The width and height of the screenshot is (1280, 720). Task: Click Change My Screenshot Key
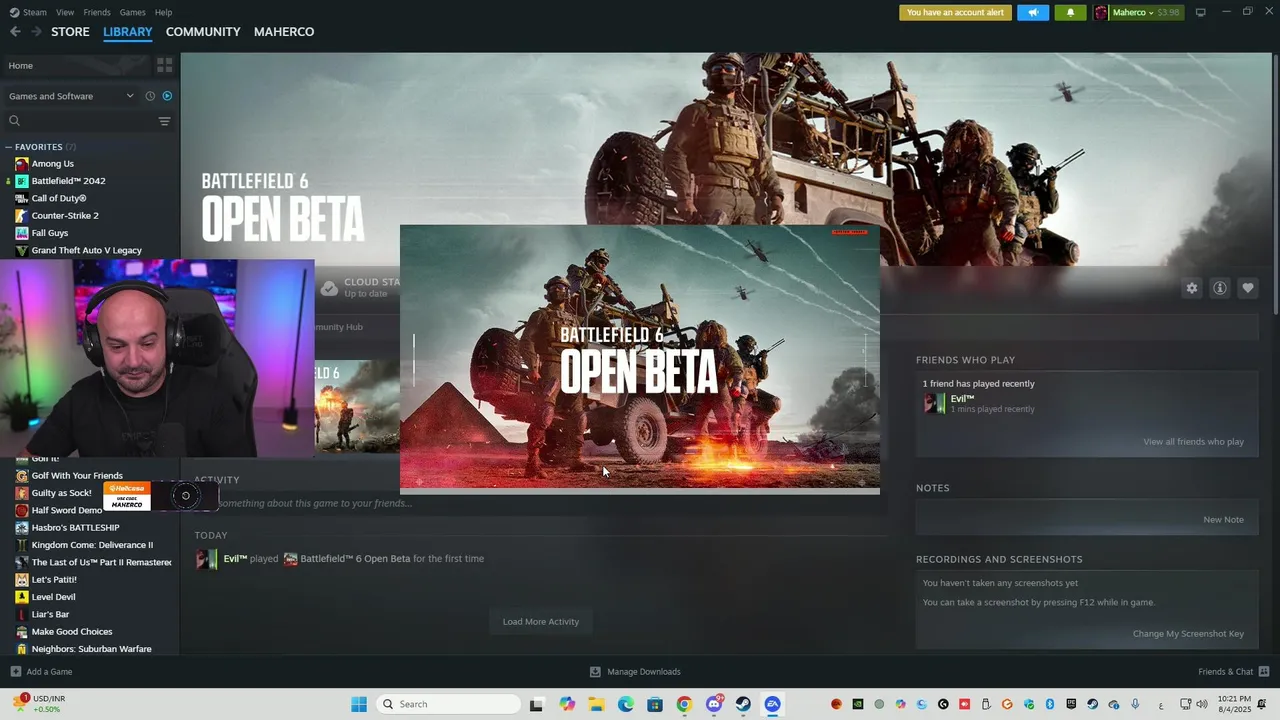pos(1188,634)
